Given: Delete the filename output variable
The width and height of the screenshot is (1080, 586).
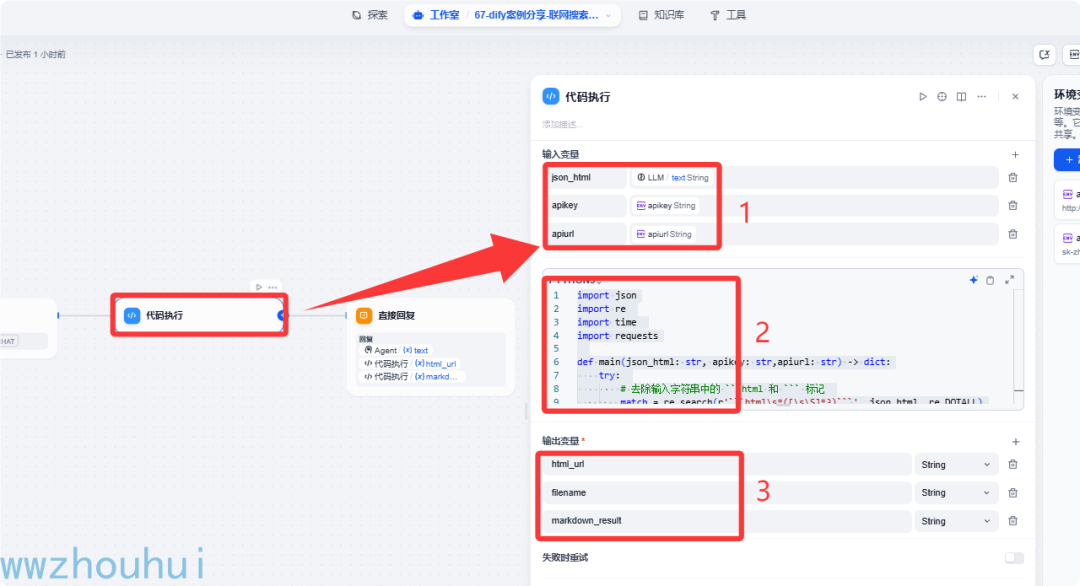Looking at the screenshot, I should (1012, 493).
